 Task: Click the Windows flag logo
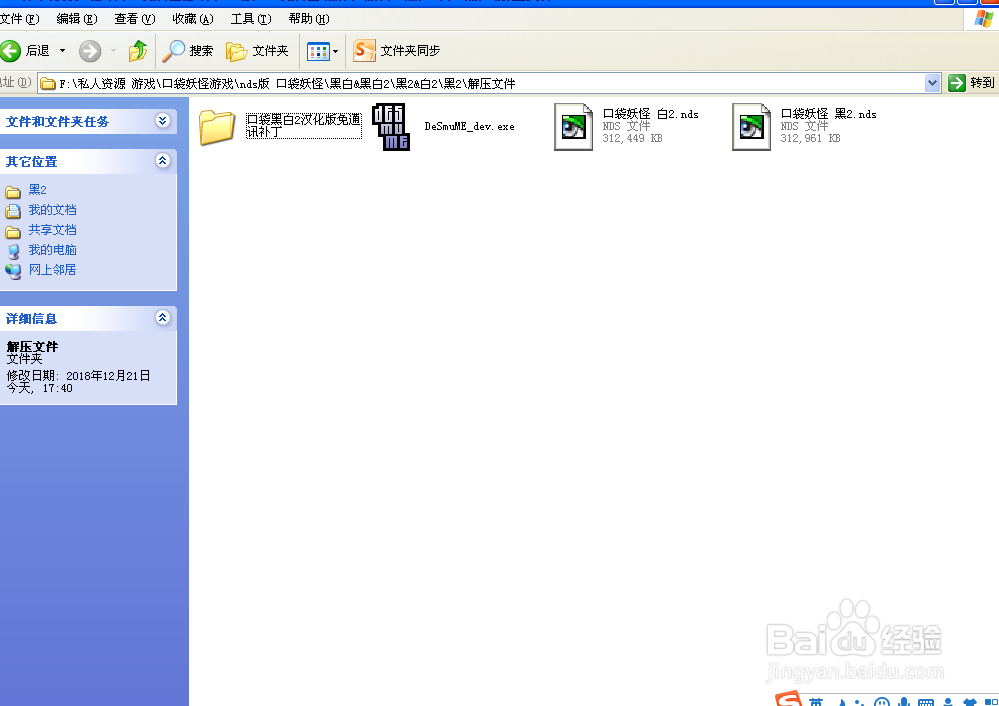coord(984,18)
